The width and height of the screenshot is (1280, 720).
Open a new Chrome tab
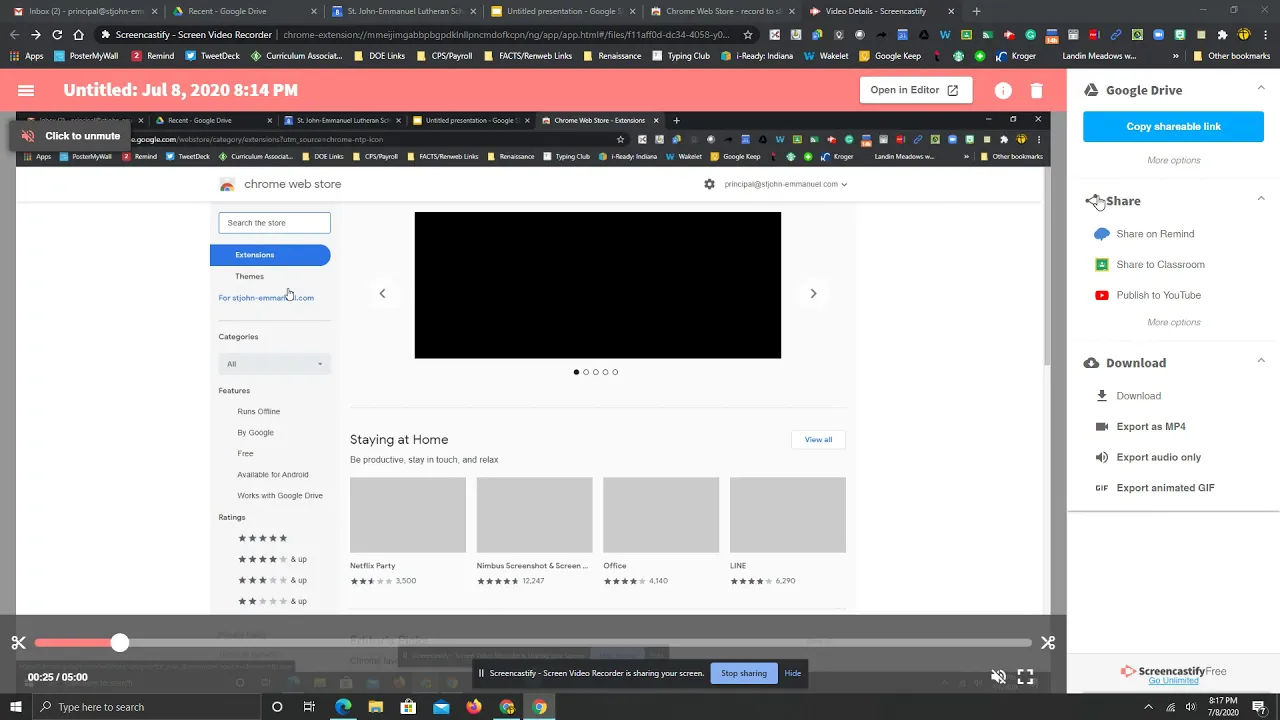tap(976, 11)
